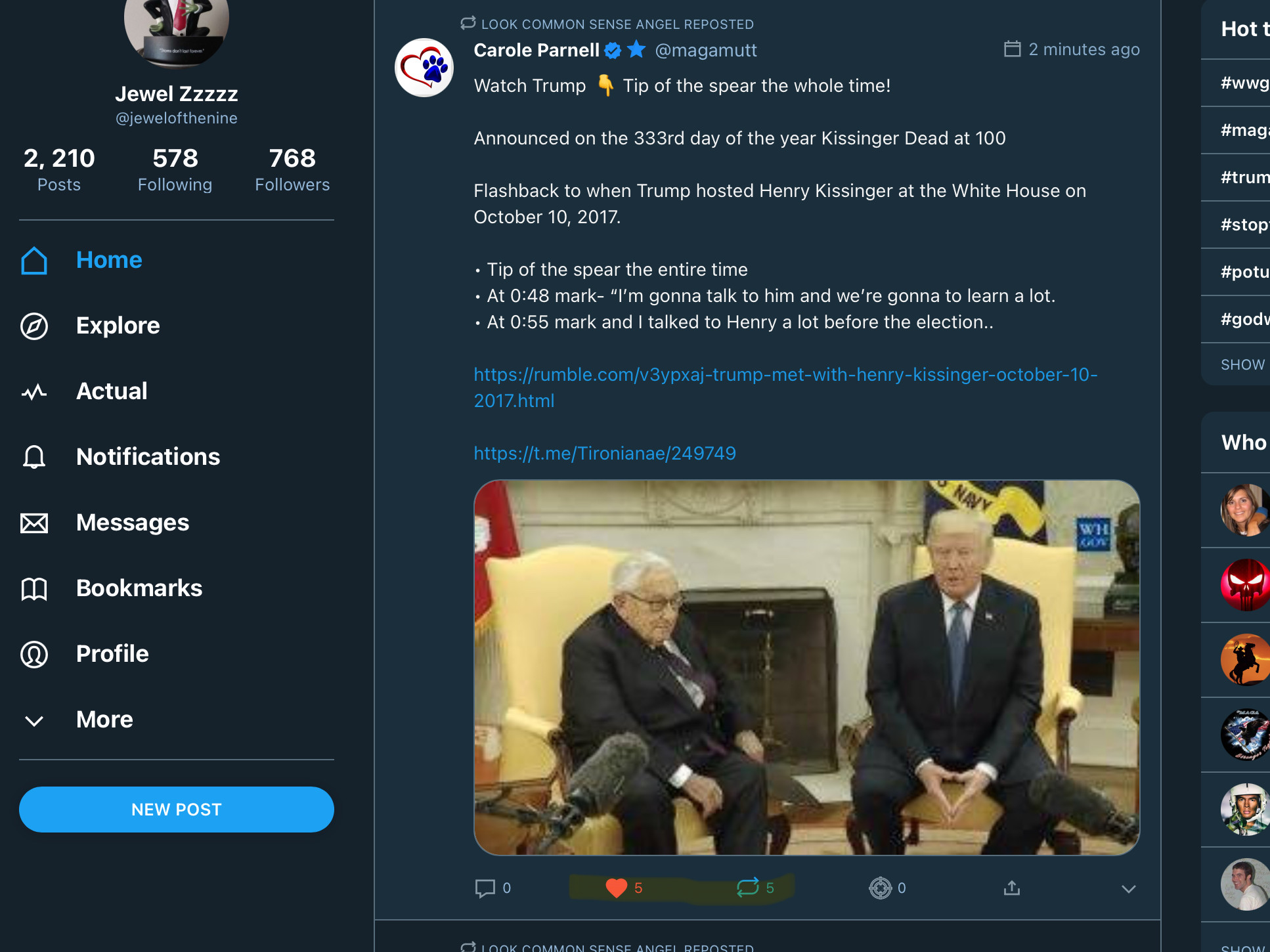Click Carole Parnell's paw avatar
This screenshot has width=1270, height=952.
click(x=424, y=68)
